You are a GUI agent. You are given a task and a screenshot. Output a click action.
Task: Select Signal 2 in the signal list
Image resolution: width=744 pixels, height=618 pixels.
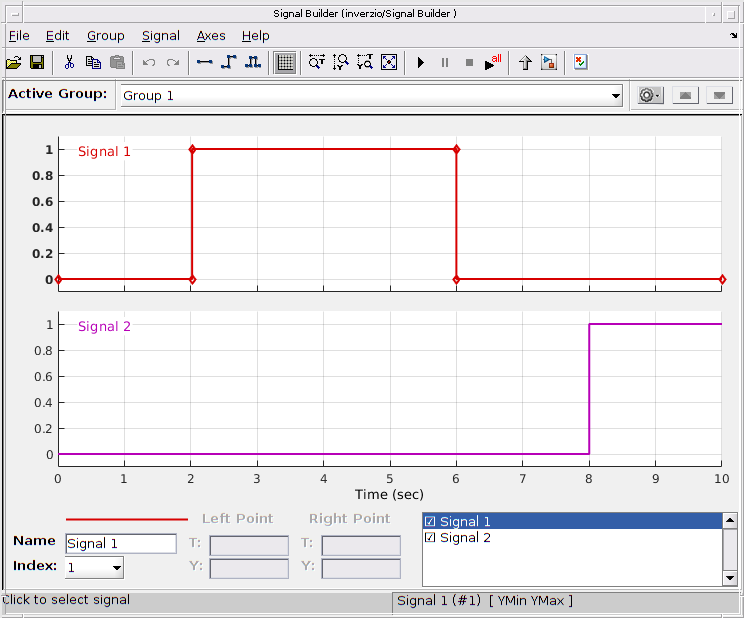click(x=572, y=538)
